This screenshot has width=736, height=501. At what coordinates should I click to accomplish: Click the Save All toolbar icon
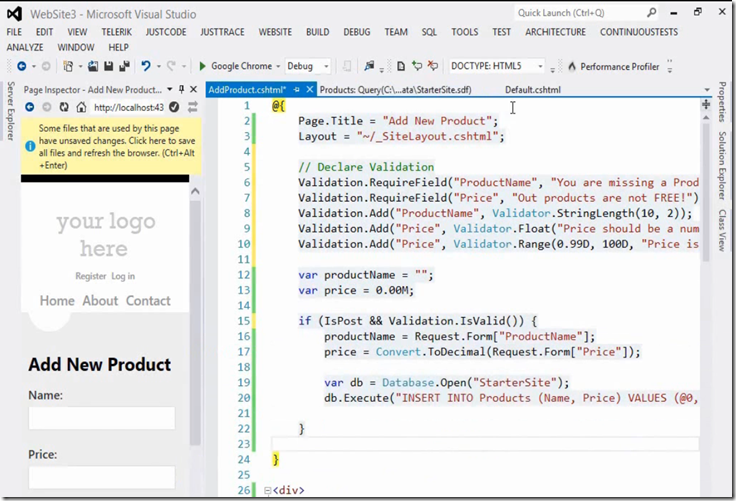point(124,66)
